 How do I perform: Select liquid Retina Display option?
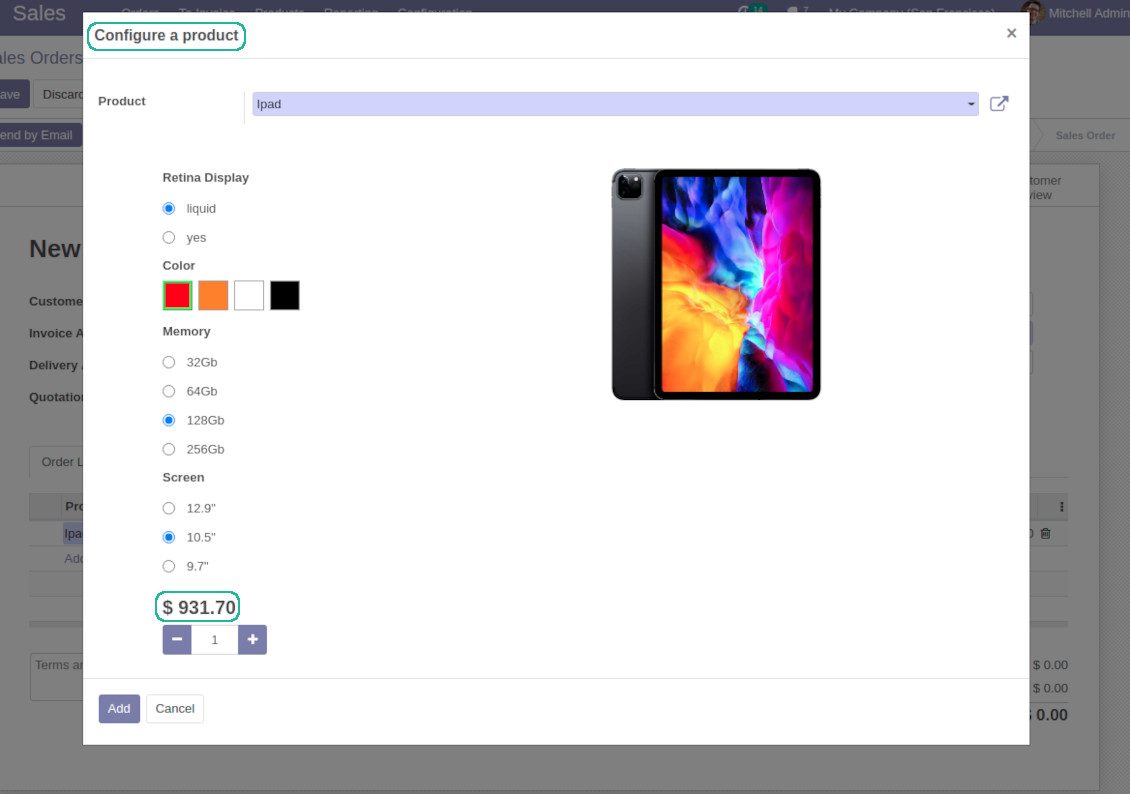coord(169,208)
